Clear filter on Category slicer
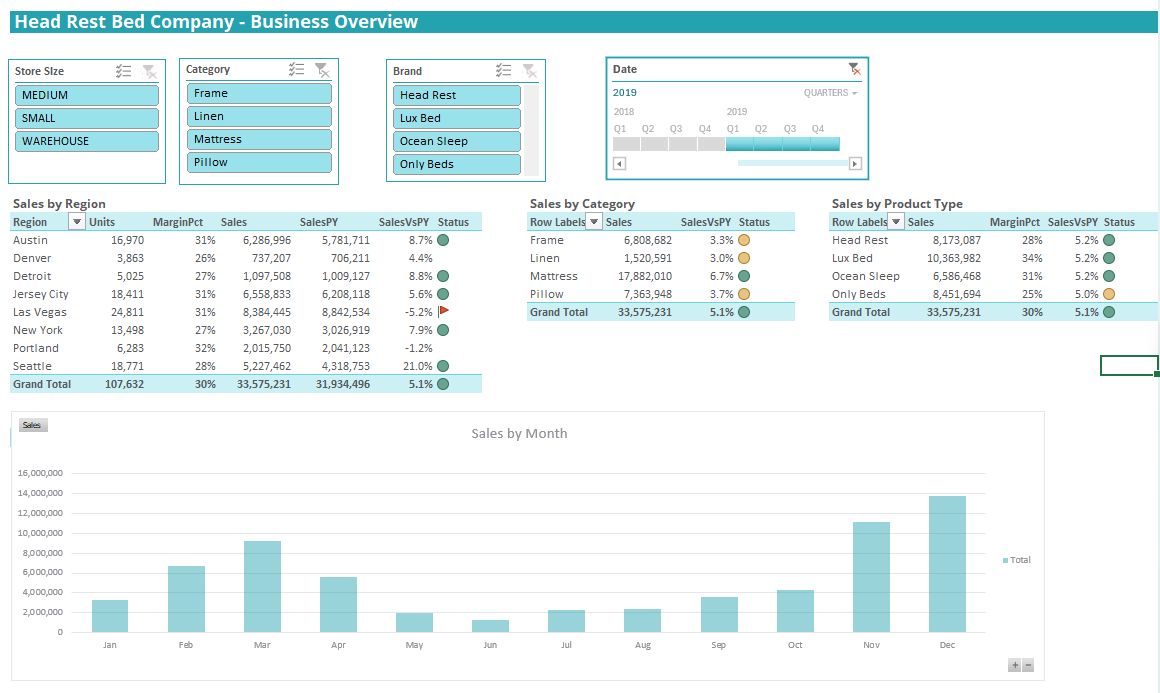The height and width of the screenshot is (693, 1160). click(323, 70)
